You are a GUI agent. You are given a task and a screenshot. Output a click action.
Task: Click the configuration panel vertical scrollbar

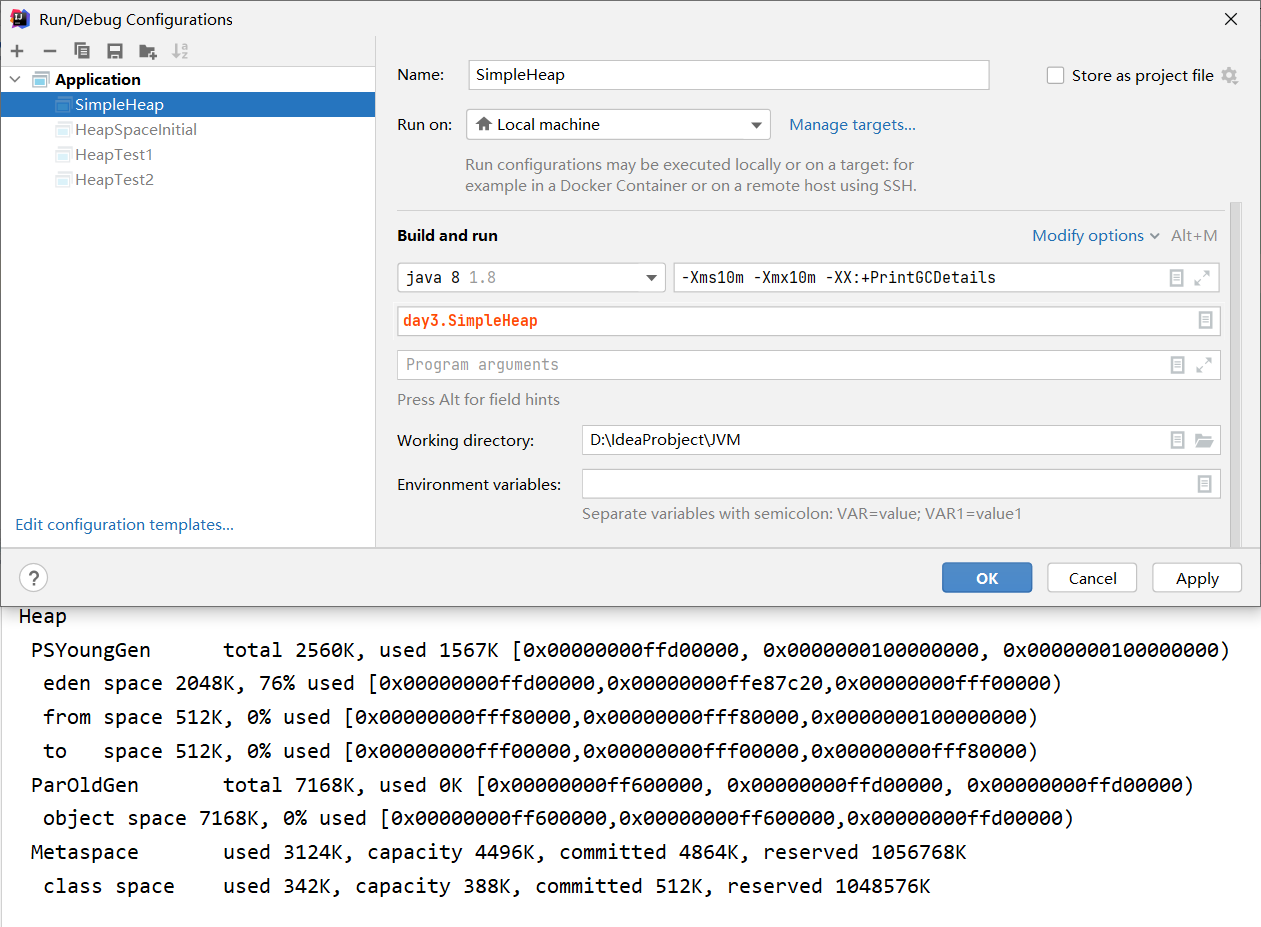pyautogui.click(x=1236, y=374)
